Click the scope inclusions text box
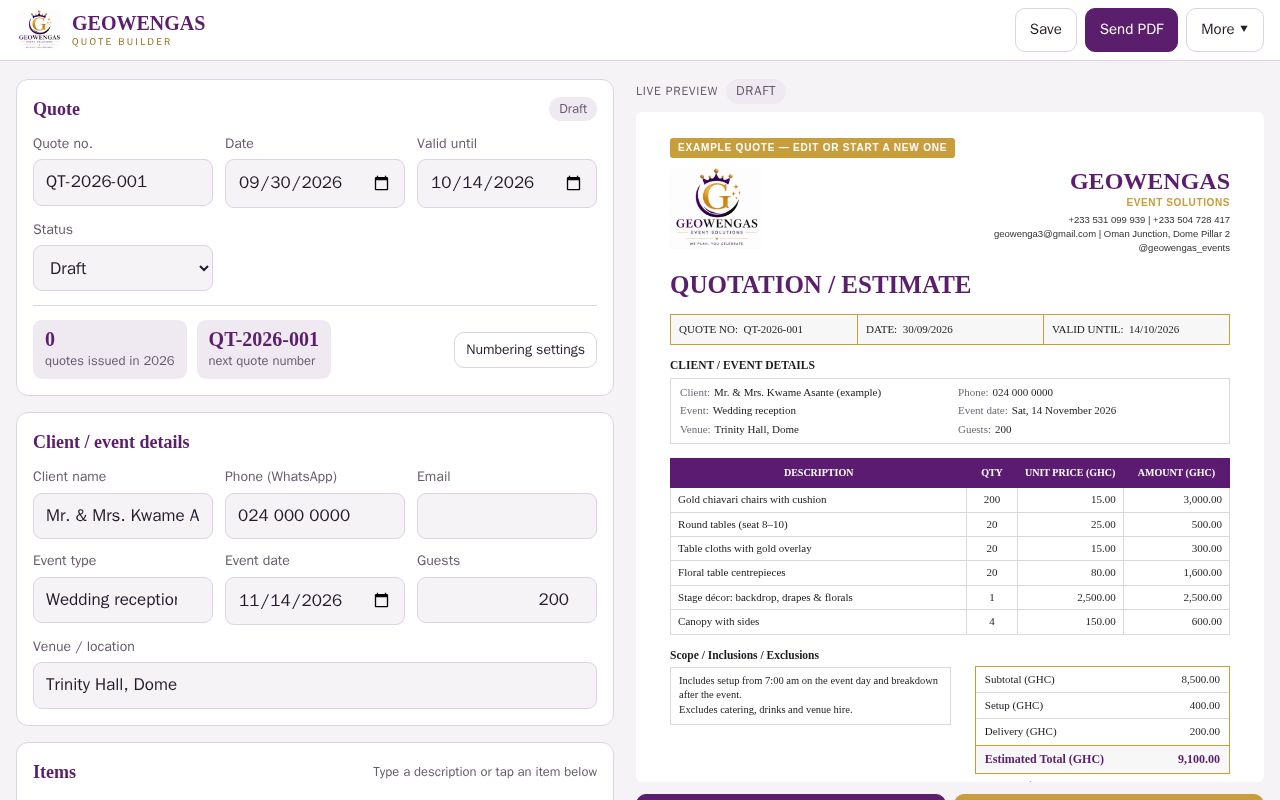 pos(810,695)
